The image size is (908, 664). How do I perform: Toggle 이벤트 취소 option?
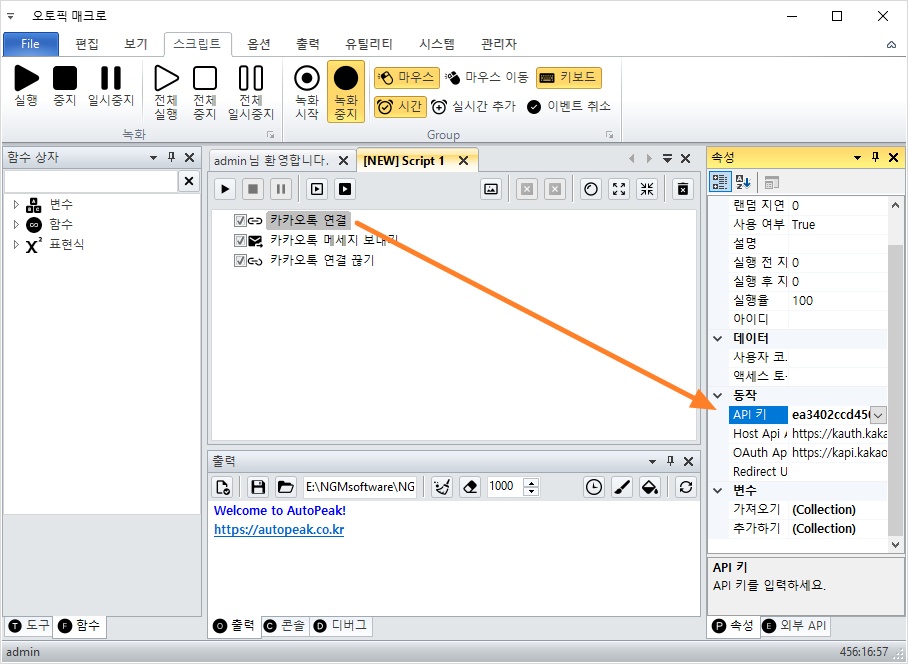(x=569, y=107)
